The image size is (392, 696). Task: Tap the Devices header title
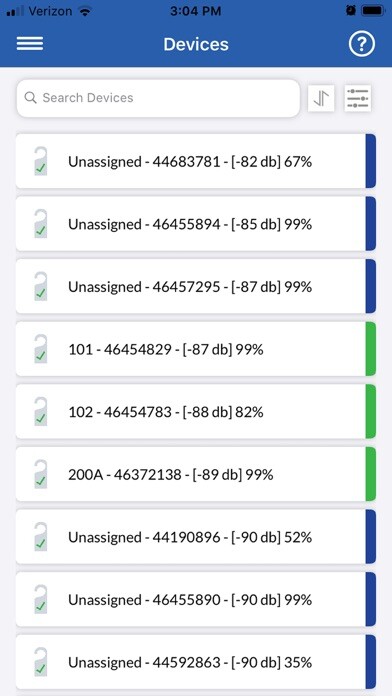point(196,44)
